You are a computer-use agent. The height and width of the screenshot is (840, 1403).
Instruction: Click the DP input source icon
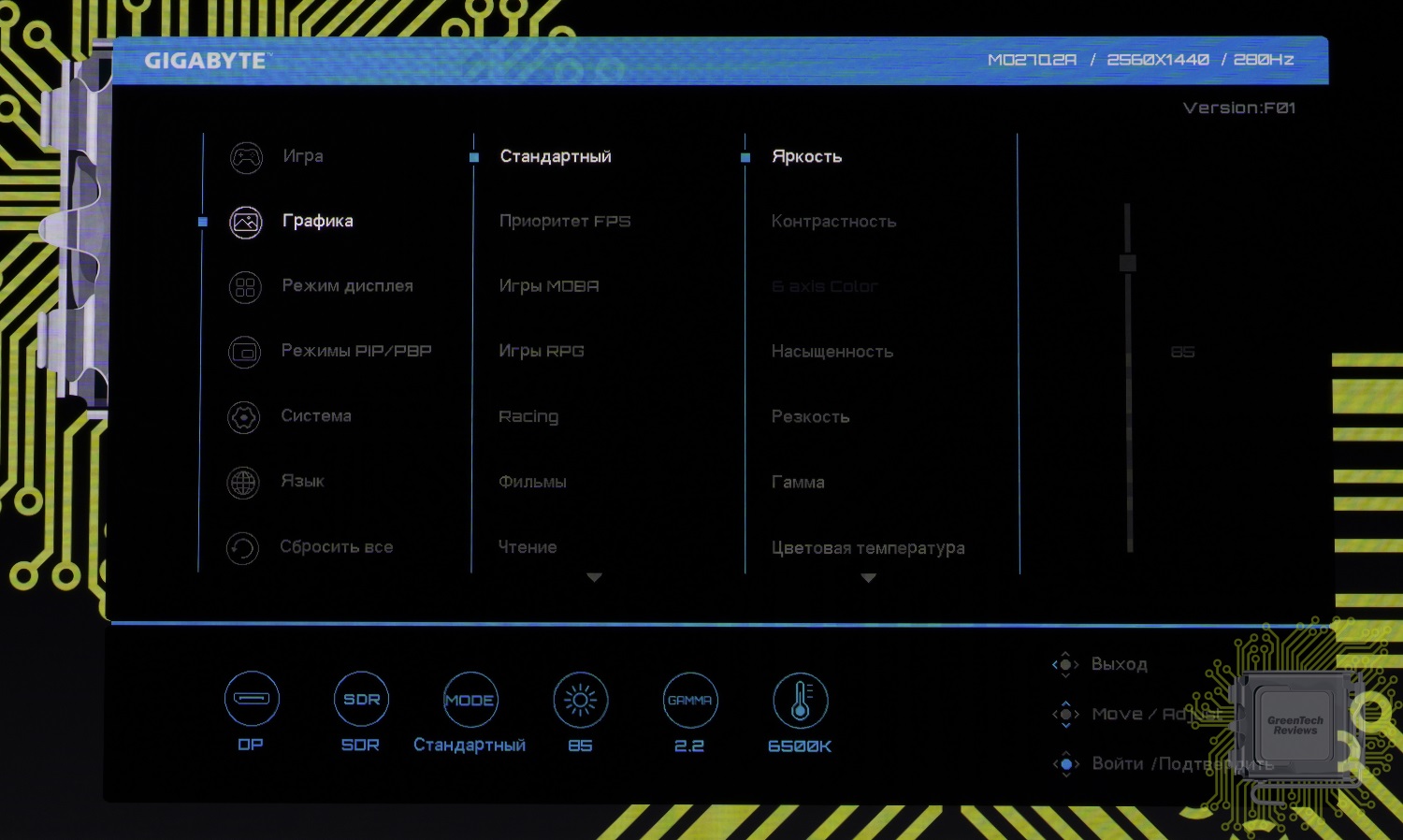pos(252,699)
